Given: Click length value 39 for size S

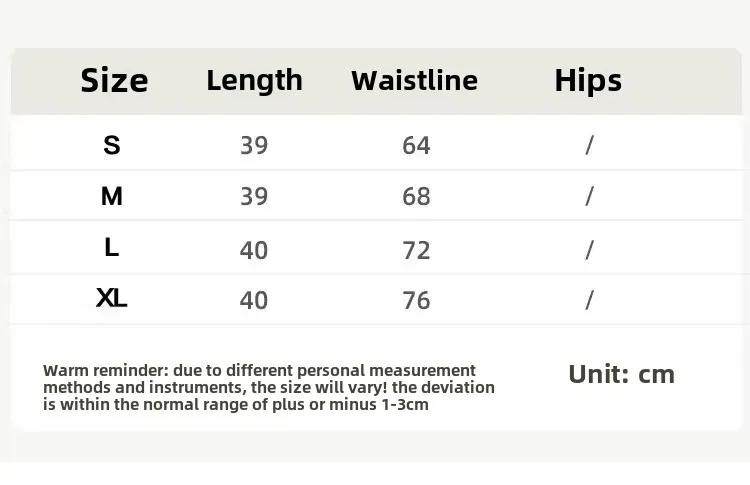Looking at the screenshot, I should pos(254,145).
